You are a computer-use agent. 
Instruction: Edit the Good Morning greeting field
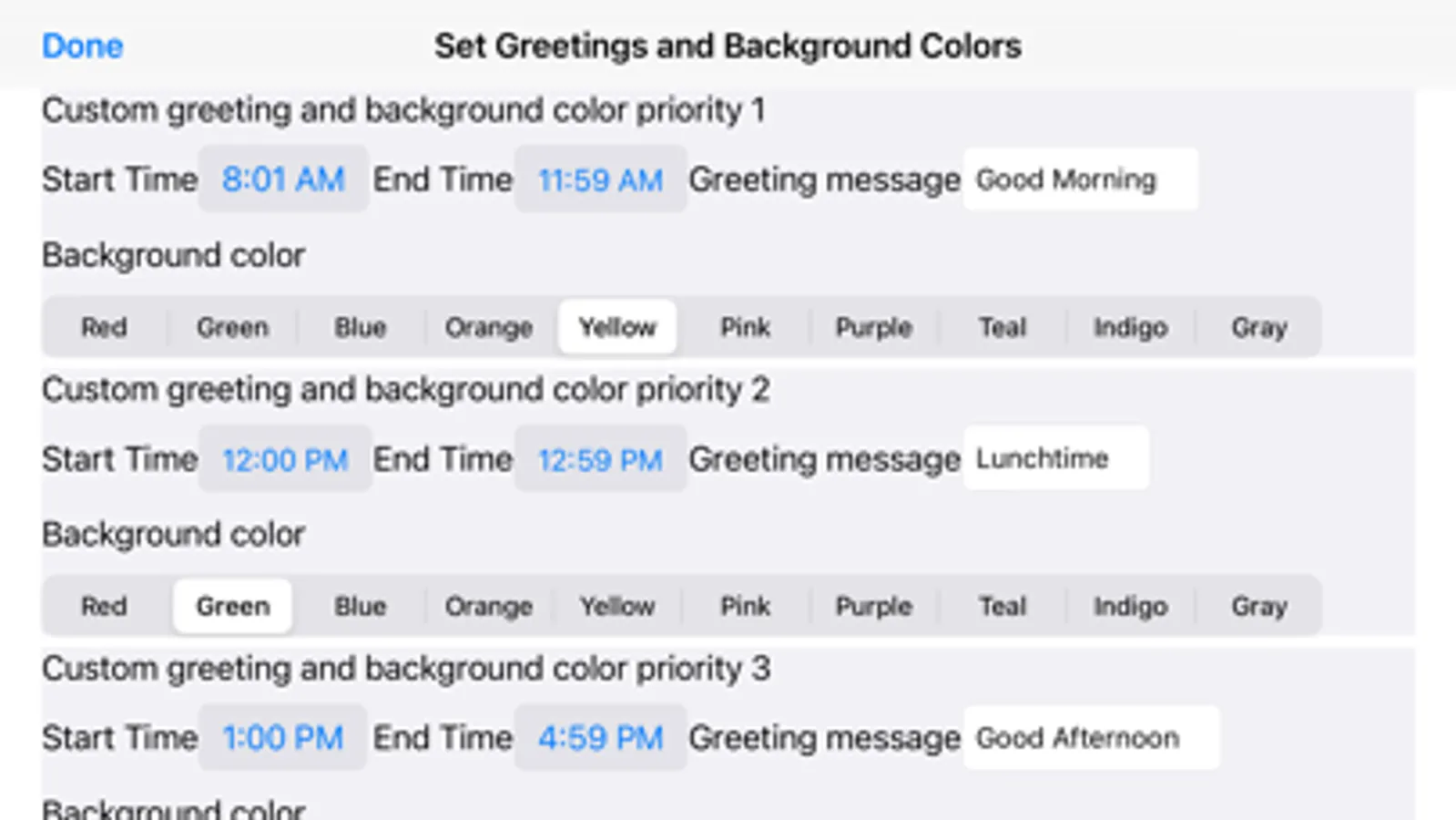(1080, 179)
